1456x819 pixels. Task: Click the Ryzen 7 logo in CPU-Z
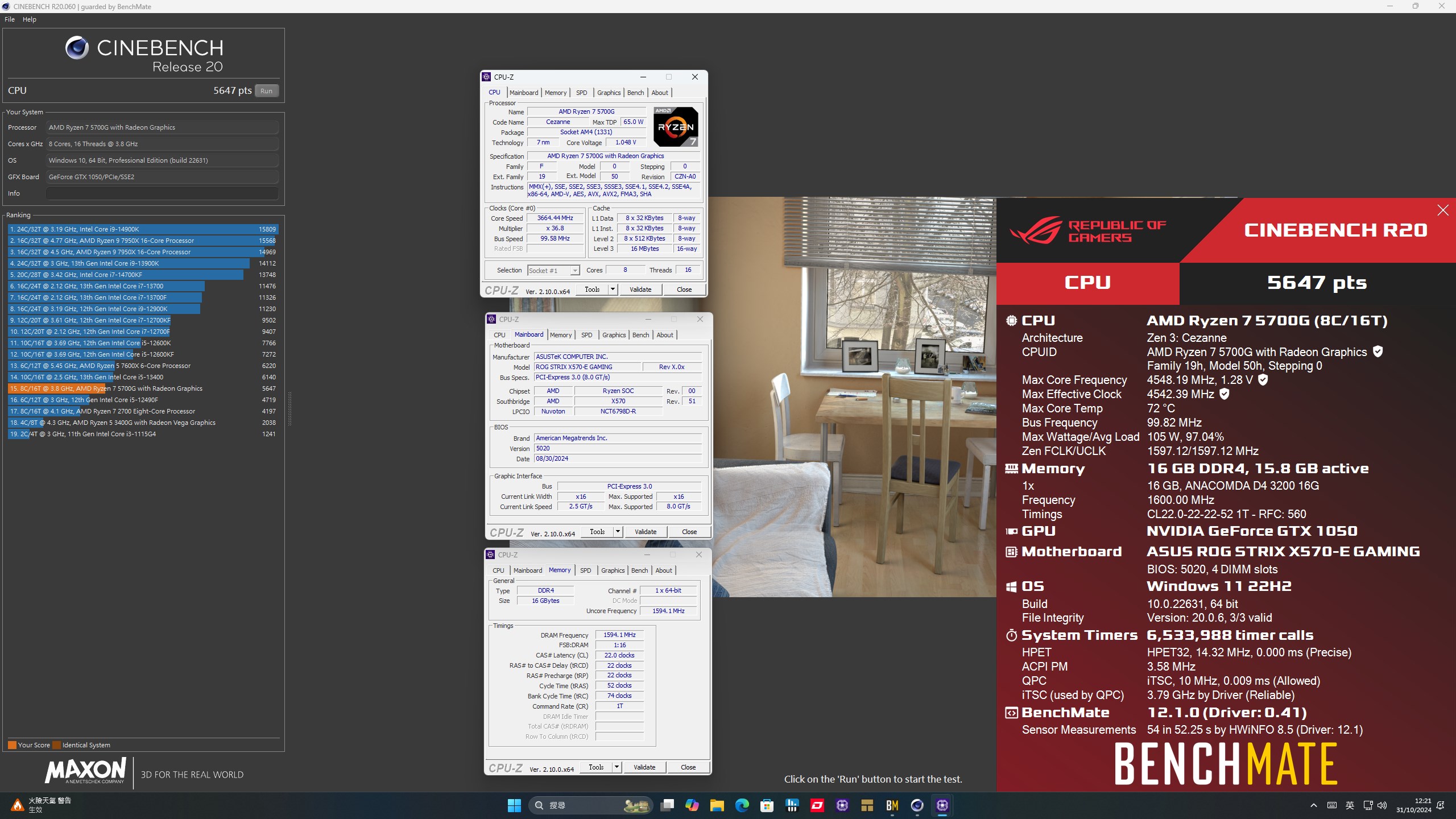pos(676,127)
